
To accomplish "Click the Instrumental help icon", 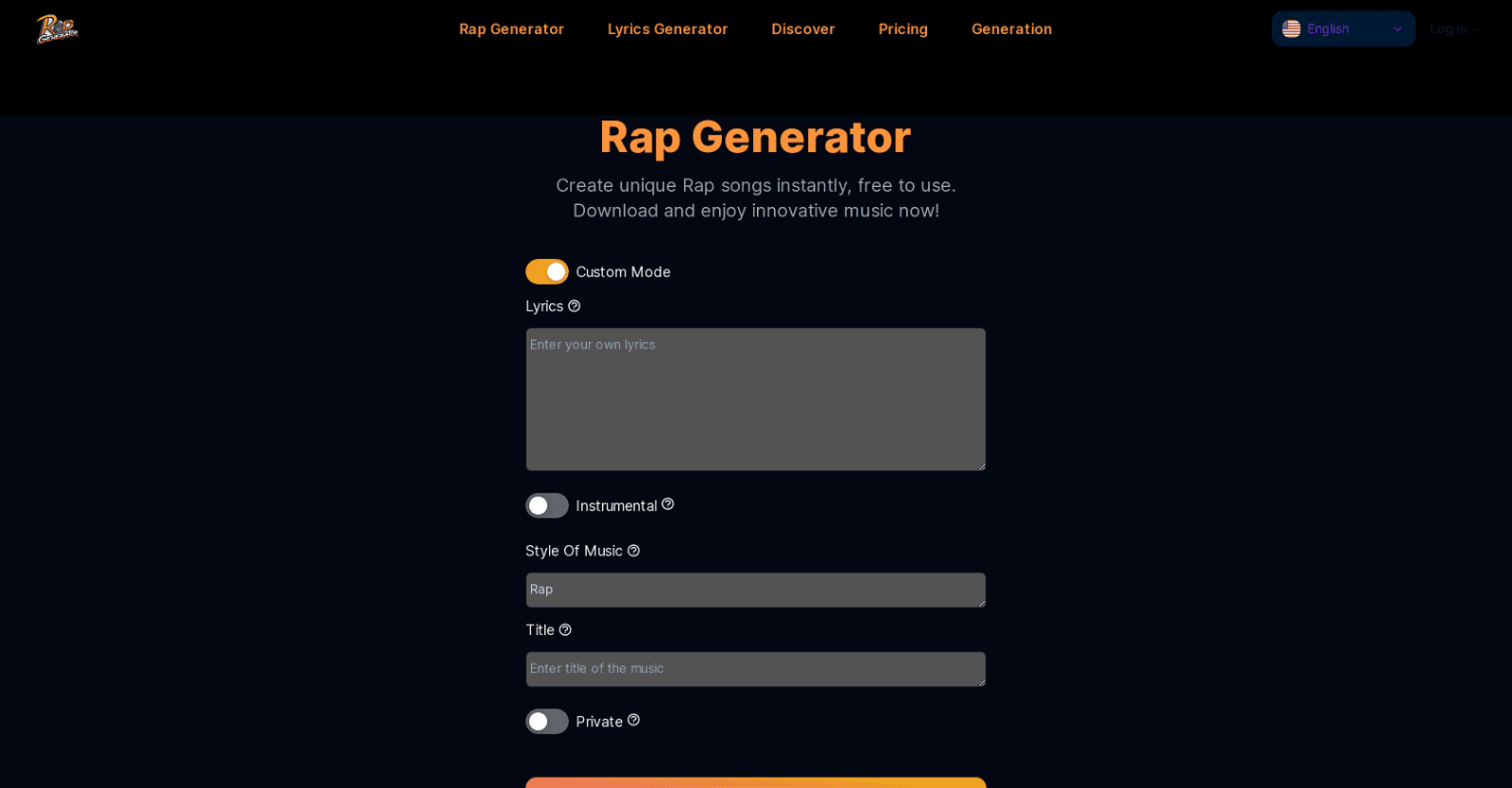I will [667, 505].
